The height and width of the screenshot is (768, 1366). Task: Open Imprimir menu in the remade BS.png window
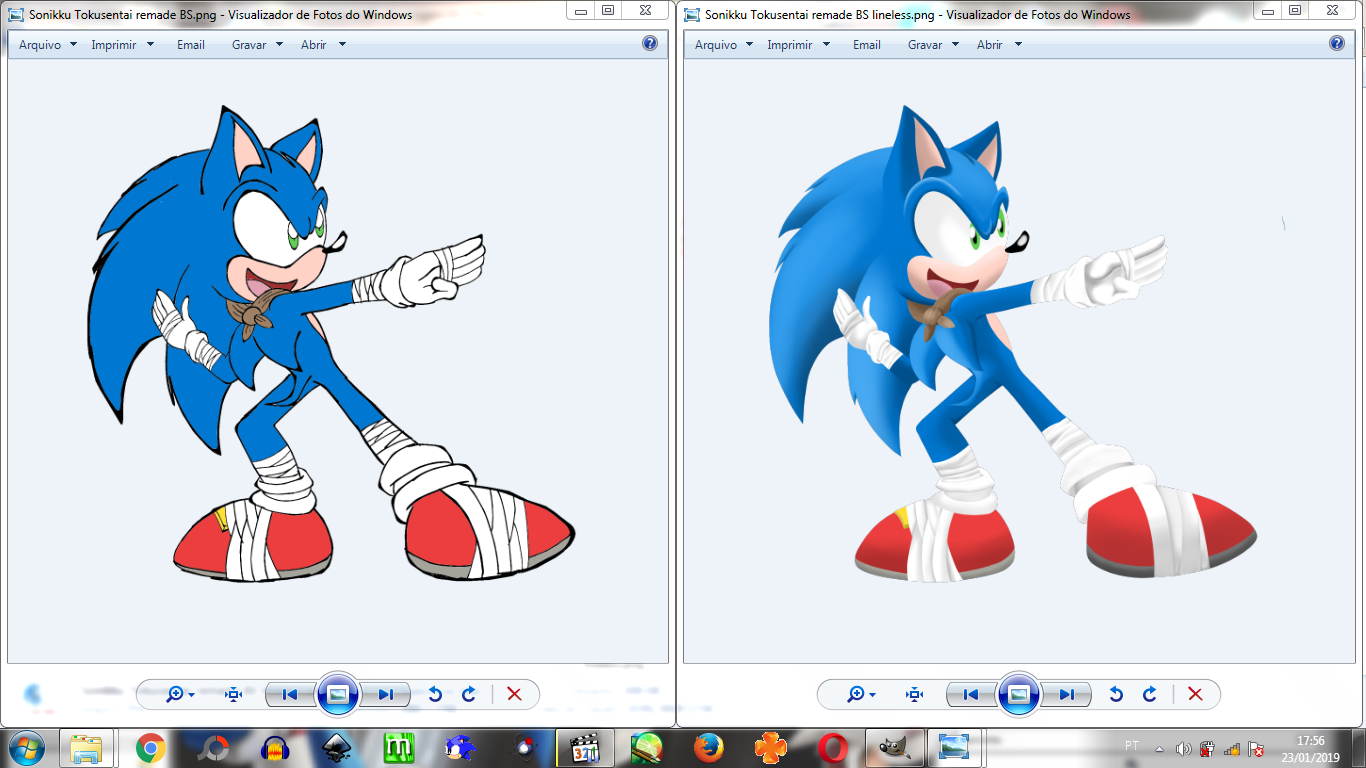[122, 45]
